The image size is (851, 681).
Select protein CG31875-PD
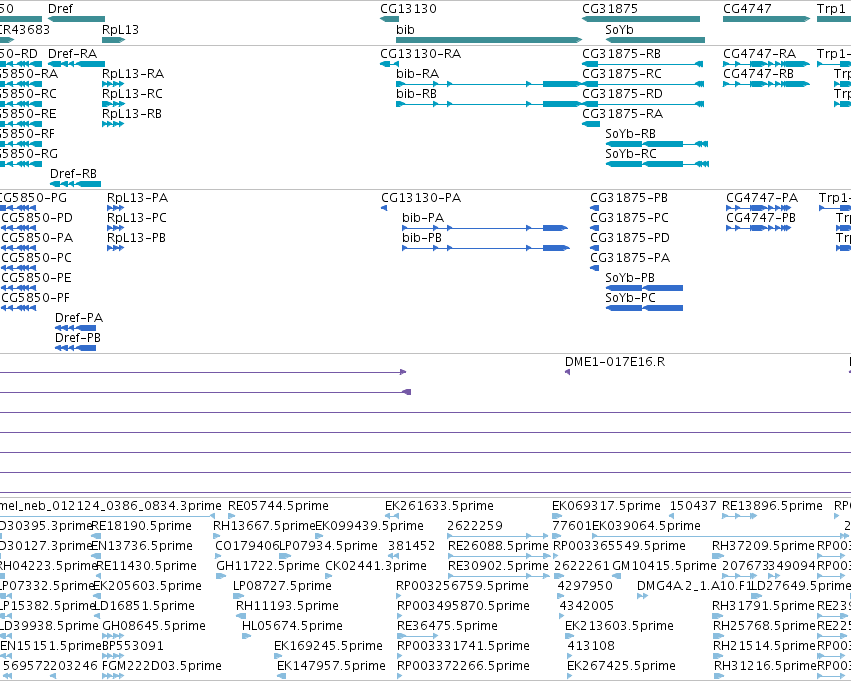click(595, 248)
